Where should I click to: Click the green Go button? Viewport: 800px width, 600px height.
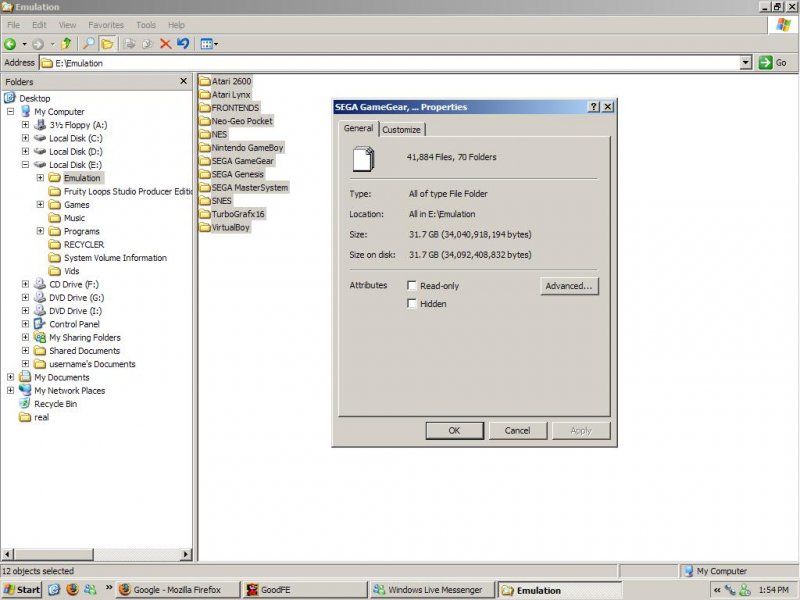[x=772, y=63]
